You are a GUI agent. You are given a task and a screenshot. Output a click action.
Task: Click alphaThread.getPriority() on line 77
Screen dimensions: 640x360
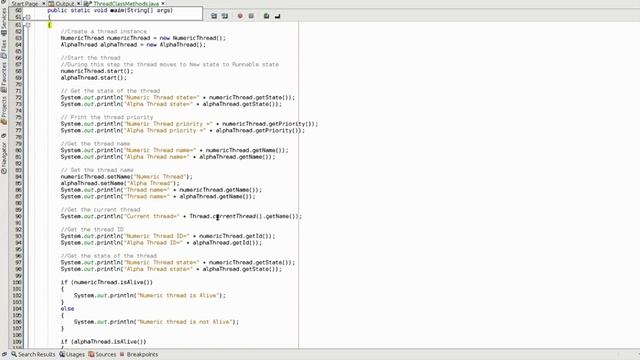(258, 131)
